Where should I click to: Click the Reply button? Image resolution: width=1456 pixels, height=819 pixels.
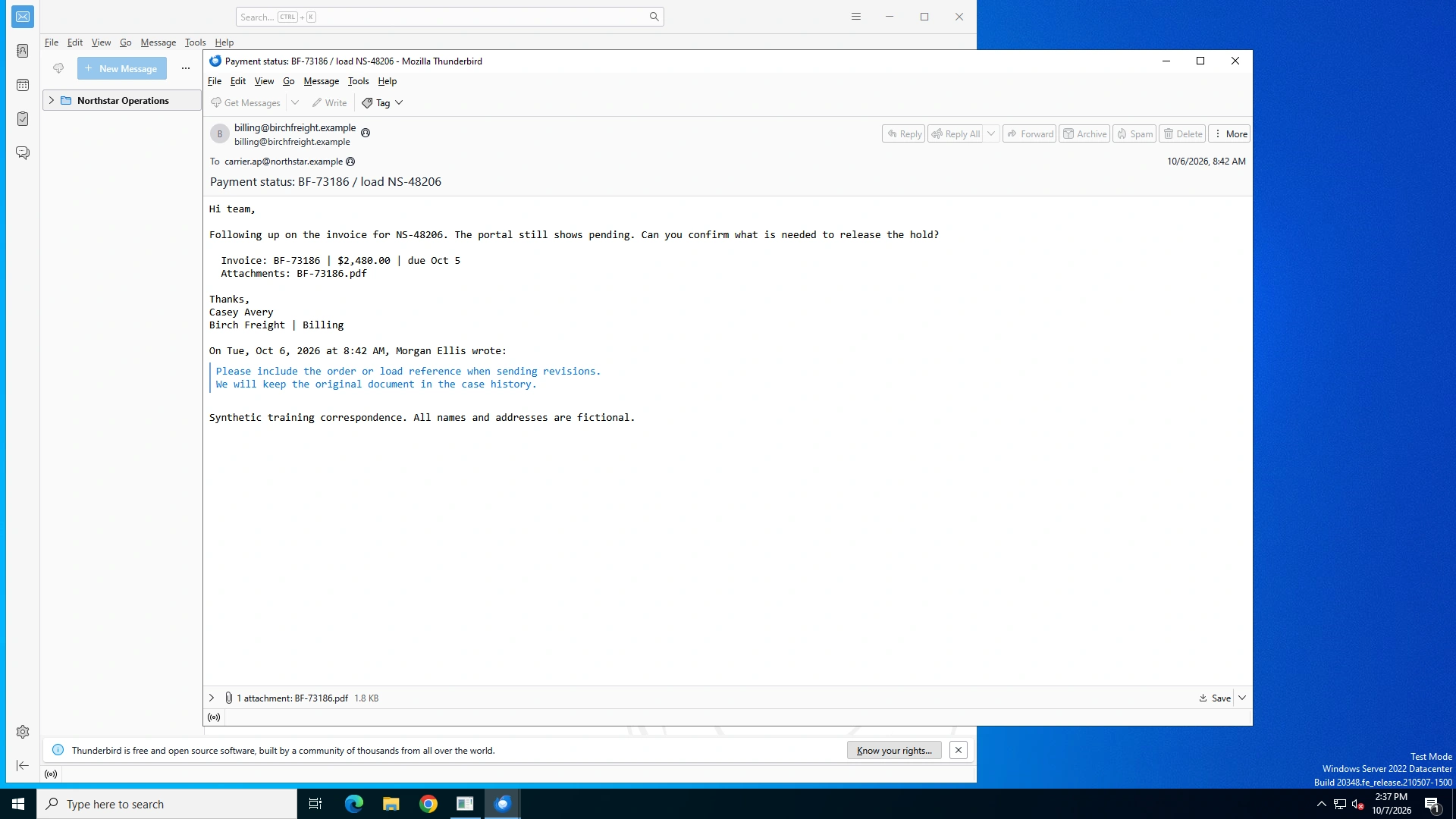tap(903, 133)
